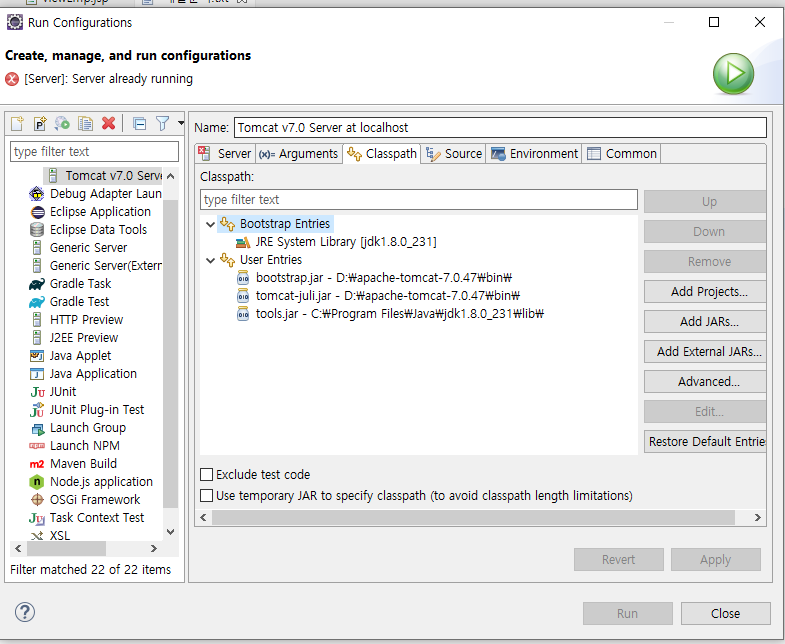The width and height of the screenshot is (785, 644).
Task: Switch to the Classpath tab
Action: pyautogui.click(x=382, y=154)
